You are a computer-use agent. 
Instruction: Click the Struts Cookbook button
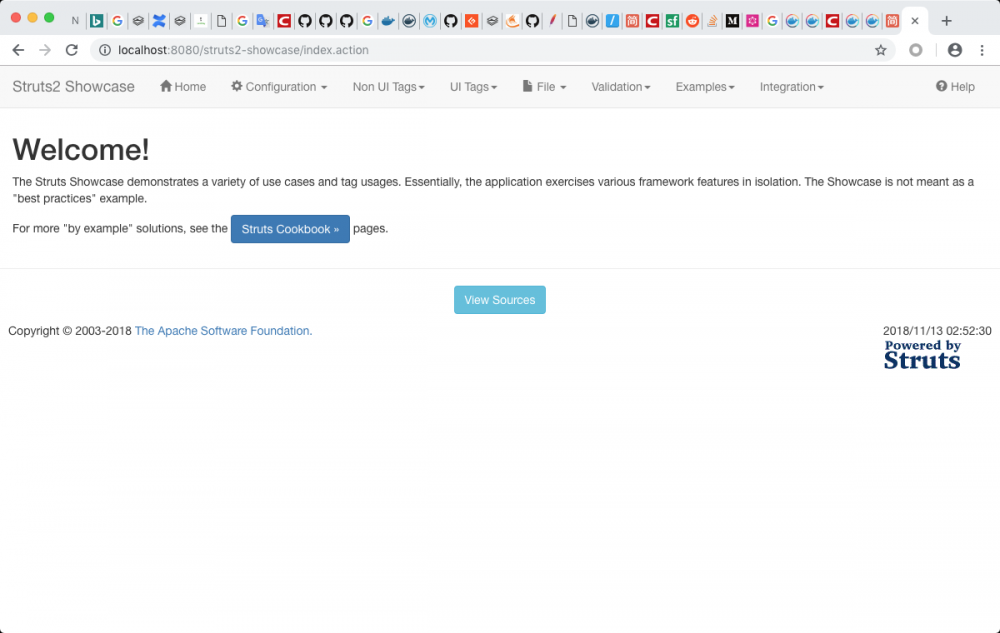[290, 229]
